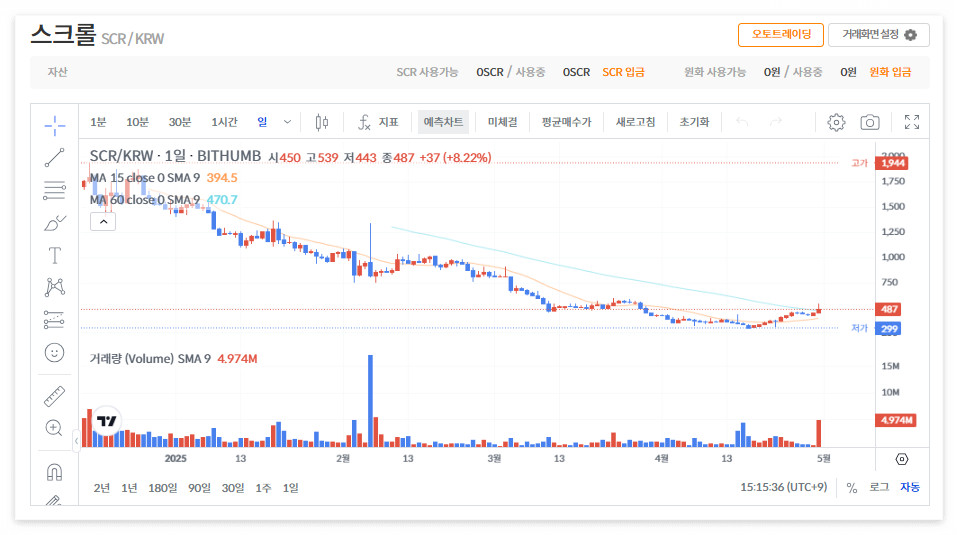Select the 1분 interval
This screenshot has width=958, height=535.
coord(98,122)
